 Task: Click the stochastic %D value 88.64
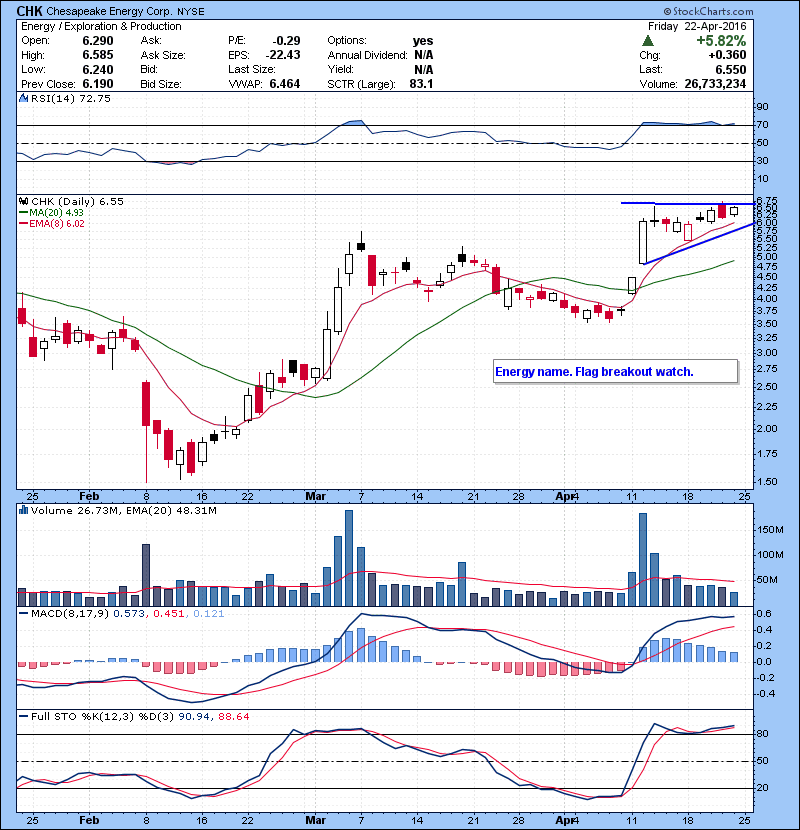pyautogui.click(x=233, y=717)
